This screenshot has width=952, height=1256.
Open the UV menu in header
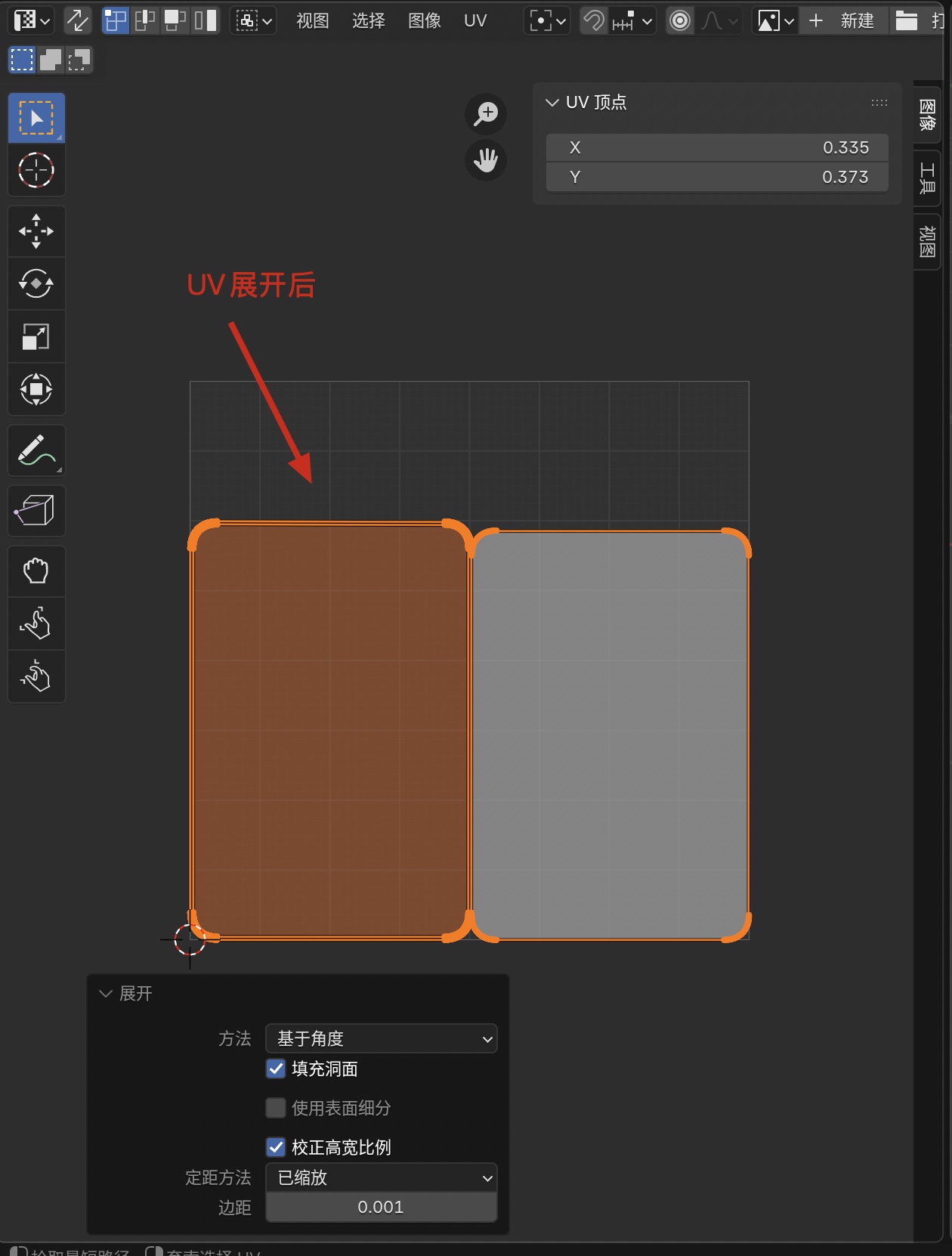[x=474, y=20]
